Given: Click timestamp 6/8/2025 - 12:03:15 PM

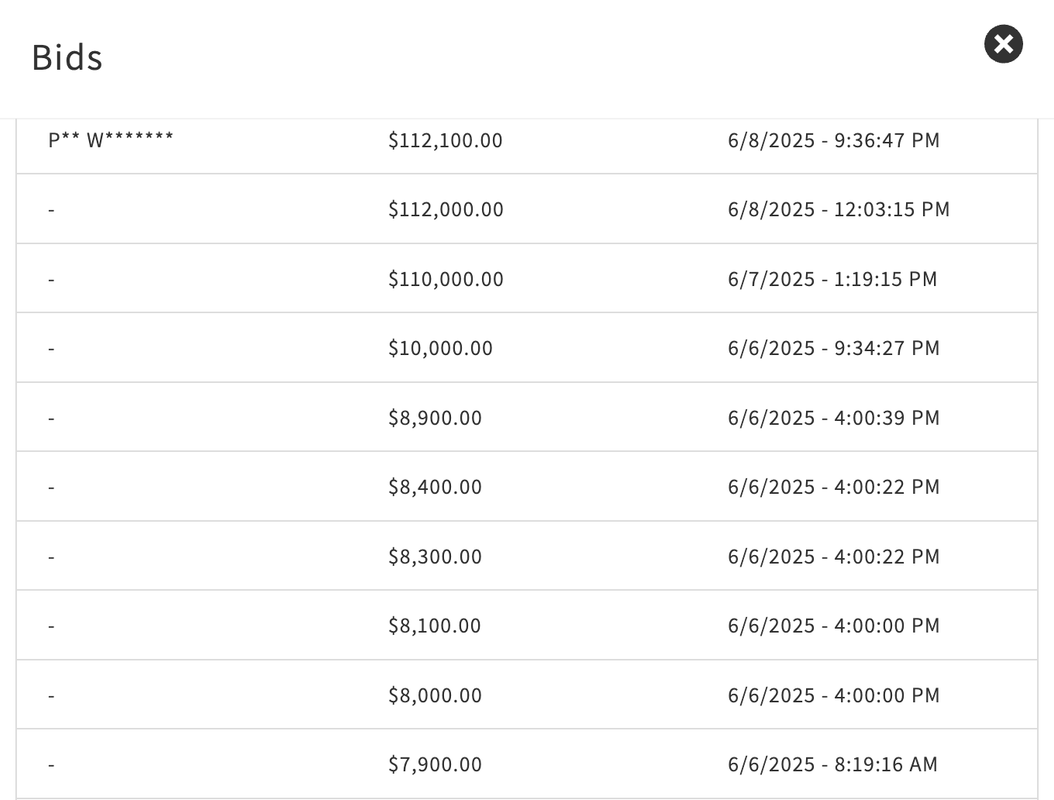Looking at the screenshot, I should 838,210.
